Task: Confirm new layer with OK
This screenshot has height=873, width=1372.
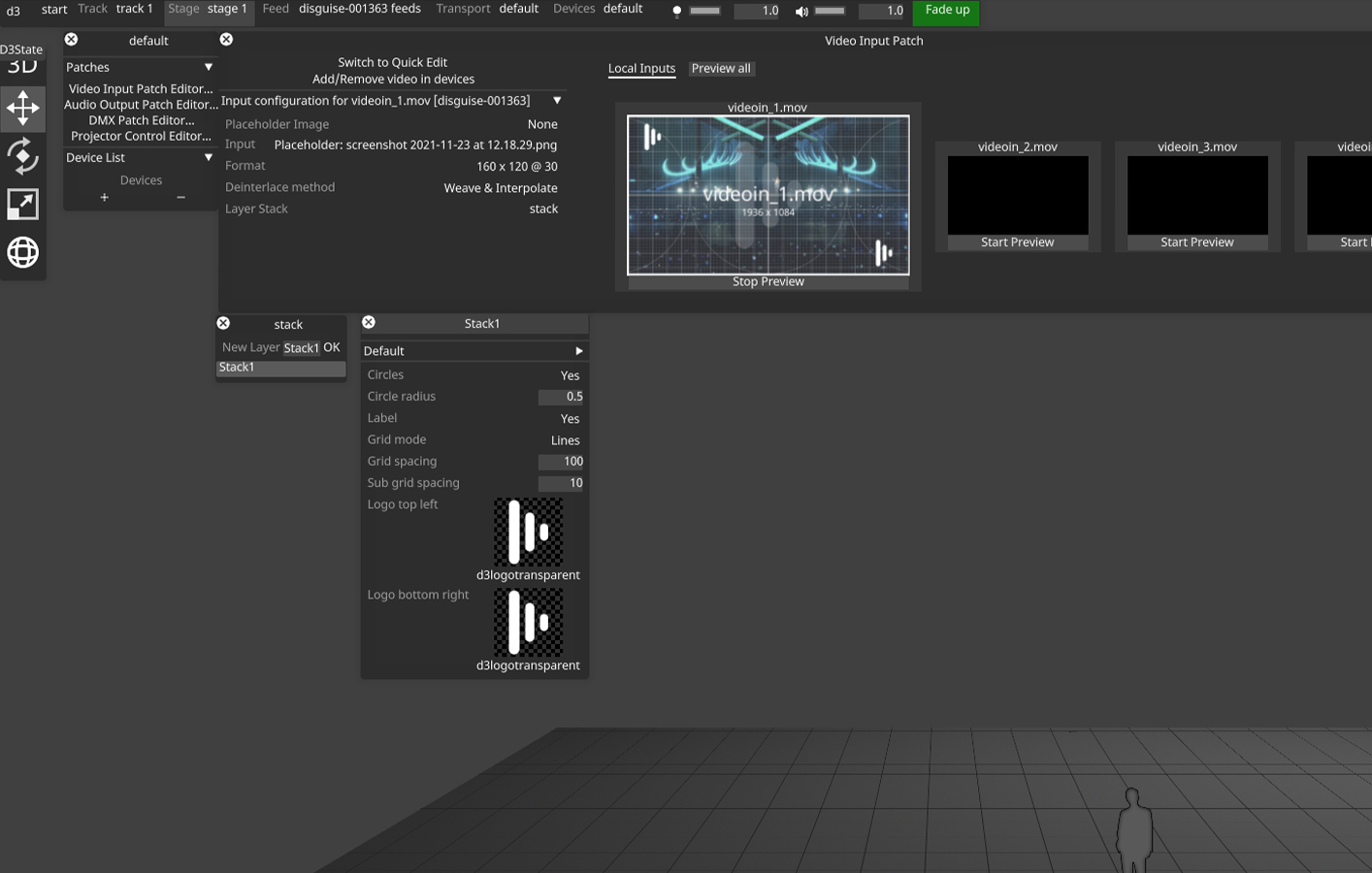Action: 332,347
